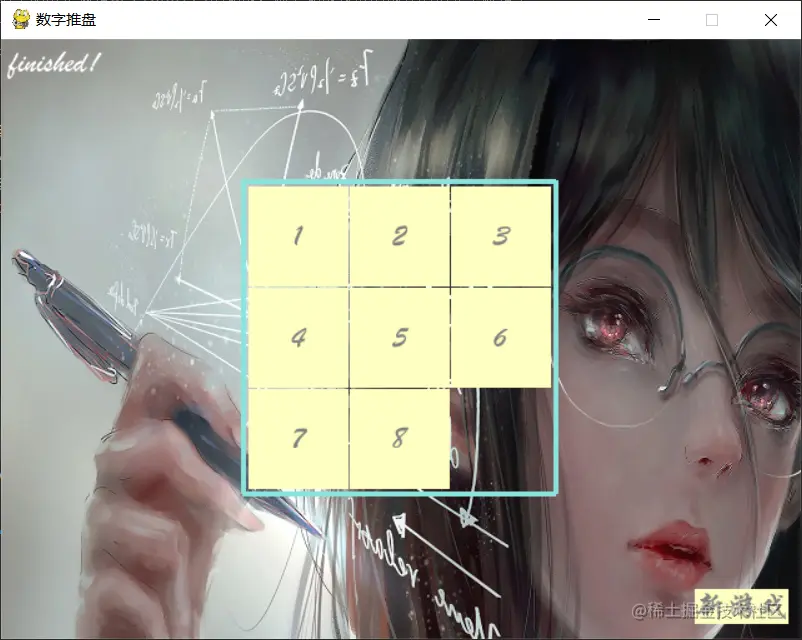Click the "finished!" status text
This screenshot has height=640, width=802.
[x=53, y=64]
